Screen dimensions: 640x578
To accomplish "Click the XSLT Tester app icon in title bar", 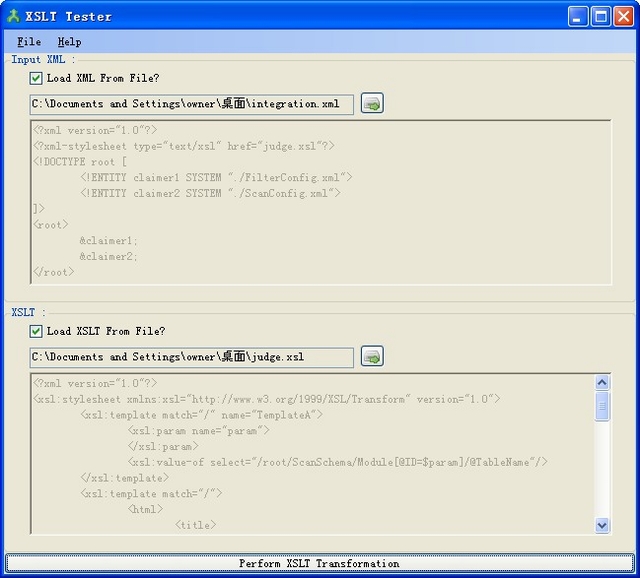I will (14, 16).
